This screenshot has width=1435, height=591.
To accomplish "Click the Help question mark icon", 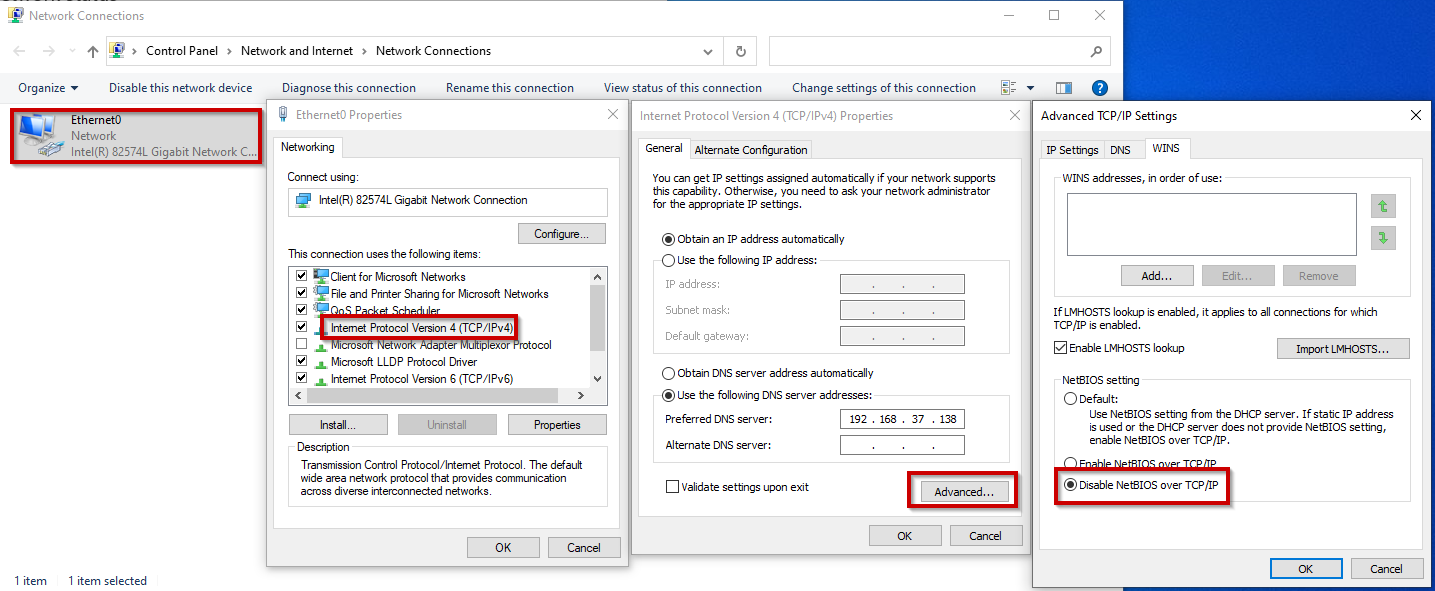I will pyautogui.click(x=1100, y=88).
